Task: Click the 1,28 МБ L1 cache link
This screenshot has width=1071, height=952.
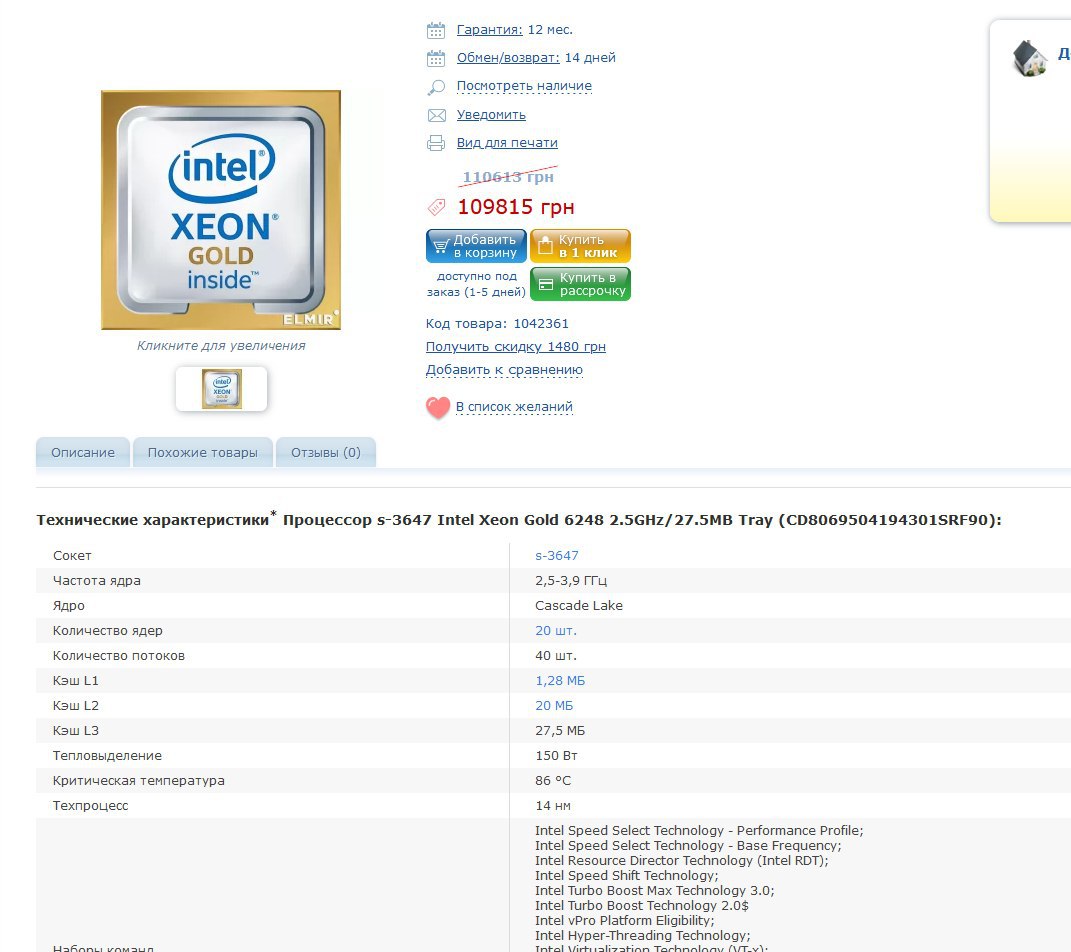Action: [x=560, y=681]
